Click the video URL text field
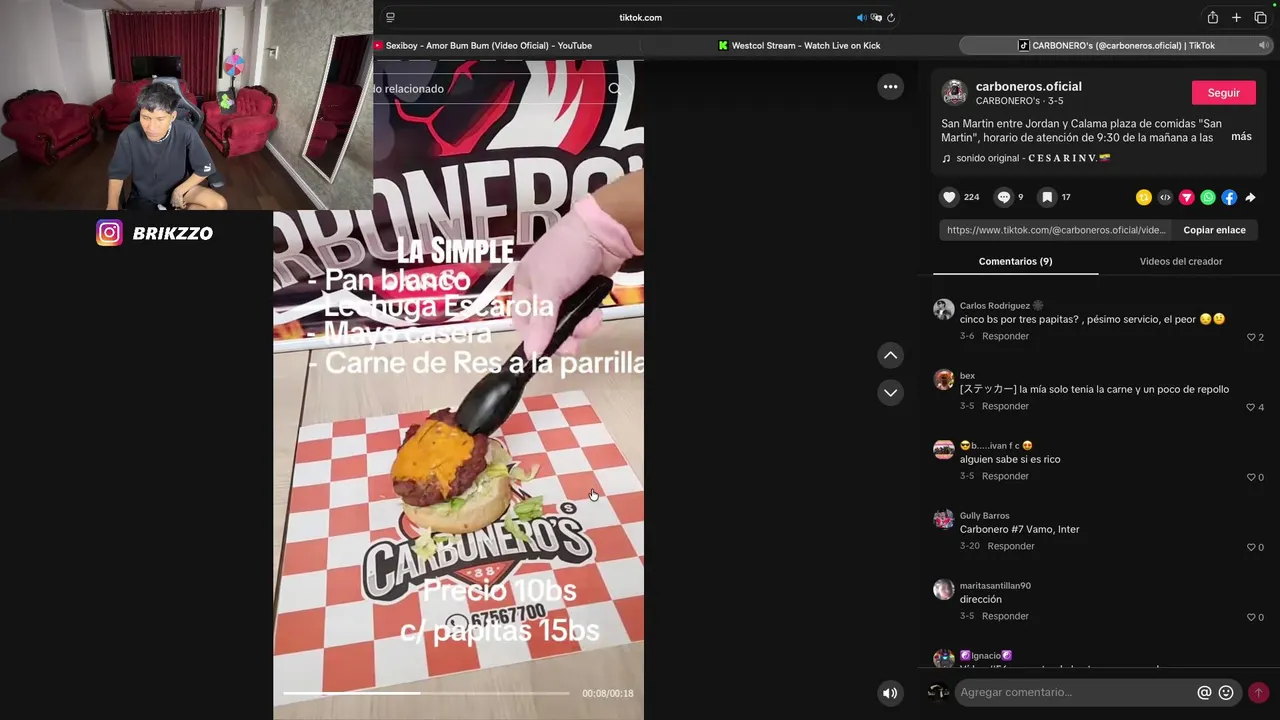The image size is (1280, 720). tap(1055, 230)
